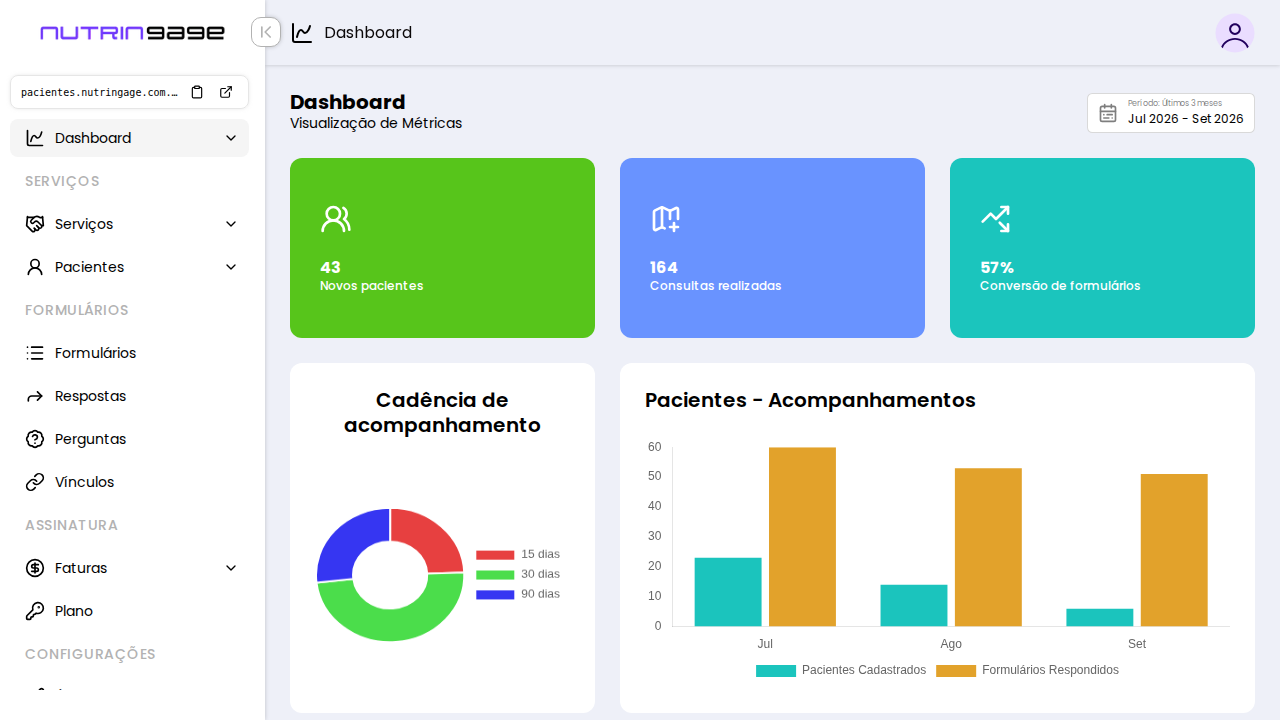Click the Set orange Formulários Respondidos bar
This screenshot has width=1280, height=720.
1174,550
